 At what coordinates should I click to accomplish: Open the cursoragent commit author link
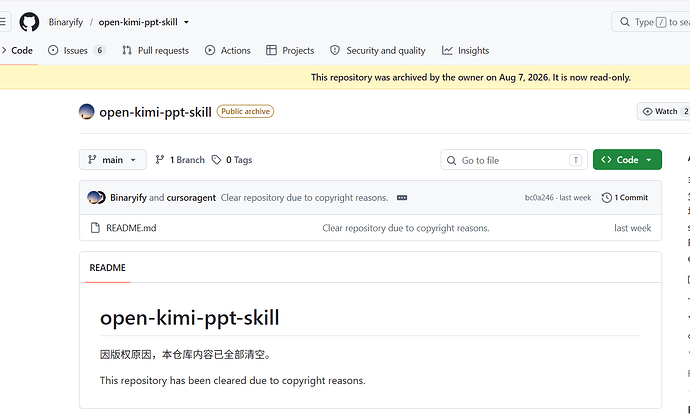[x=191, y=198]
